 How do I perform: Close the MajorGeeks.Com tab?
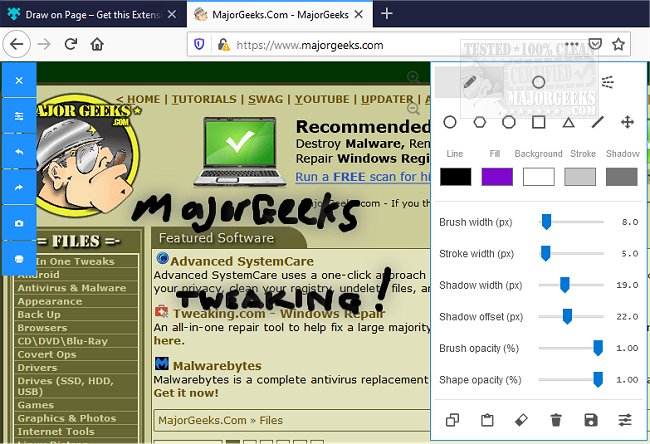[359, 15]
